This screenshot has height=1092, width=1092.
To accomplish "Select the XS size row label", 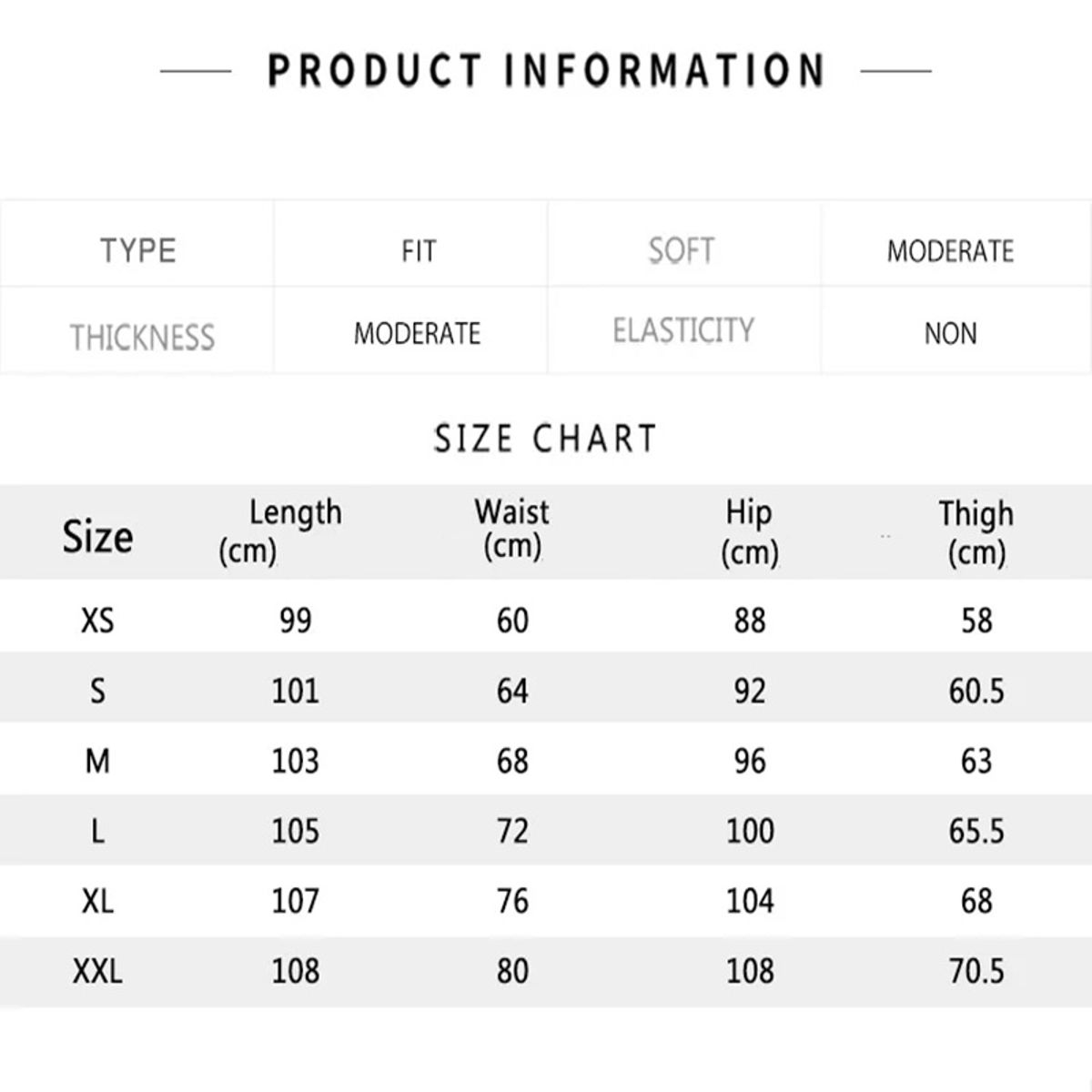I will (97, 621).
